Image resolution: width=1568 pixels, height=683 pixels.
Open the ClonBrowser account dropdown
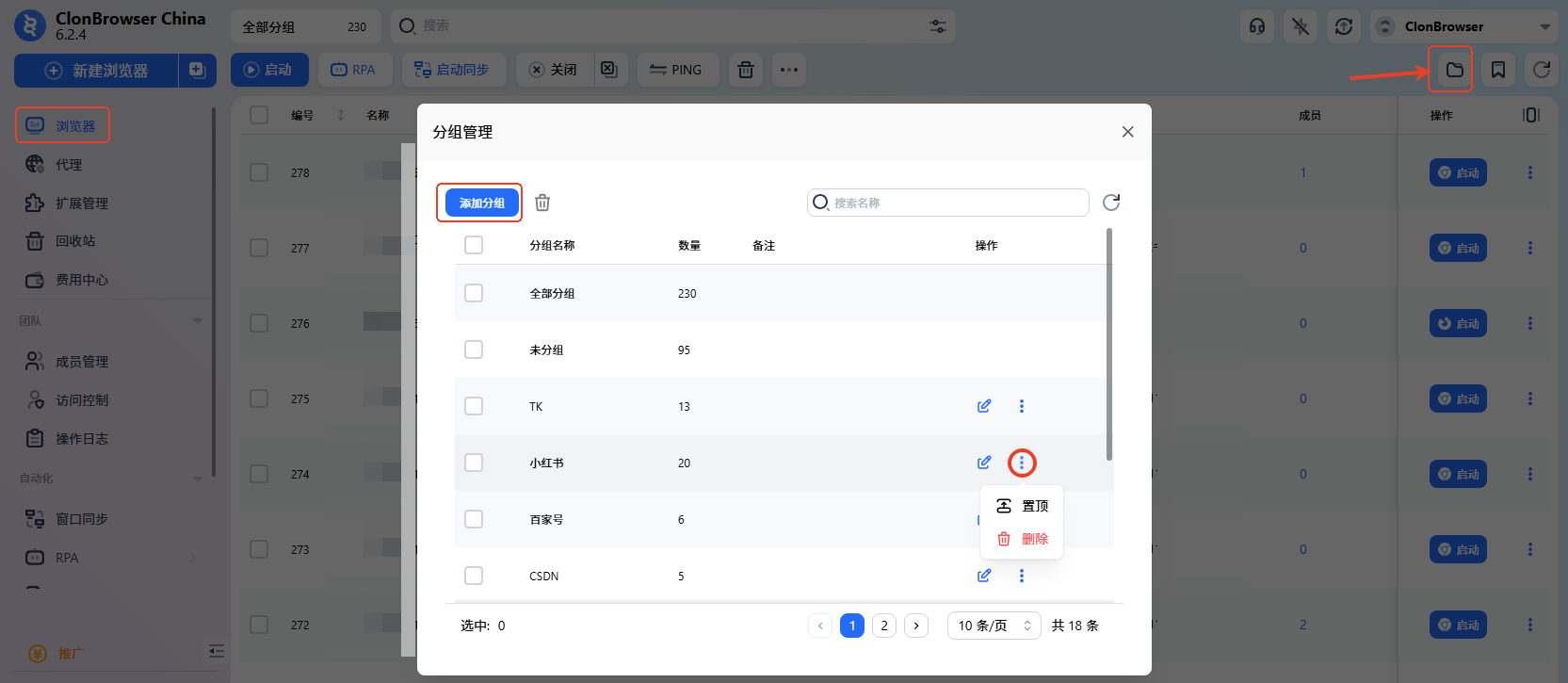pos(1464,26)
